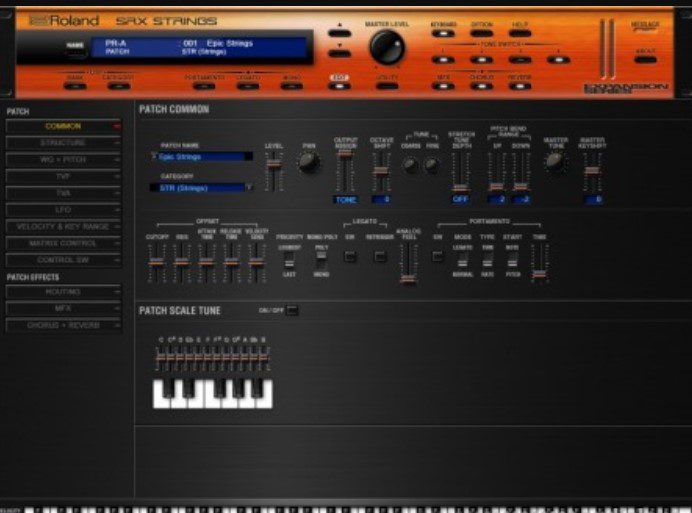The height and width of the screenshot is (513, 692).
Task: Toggle the top-panel Legato button
Action: coord(248,86)
